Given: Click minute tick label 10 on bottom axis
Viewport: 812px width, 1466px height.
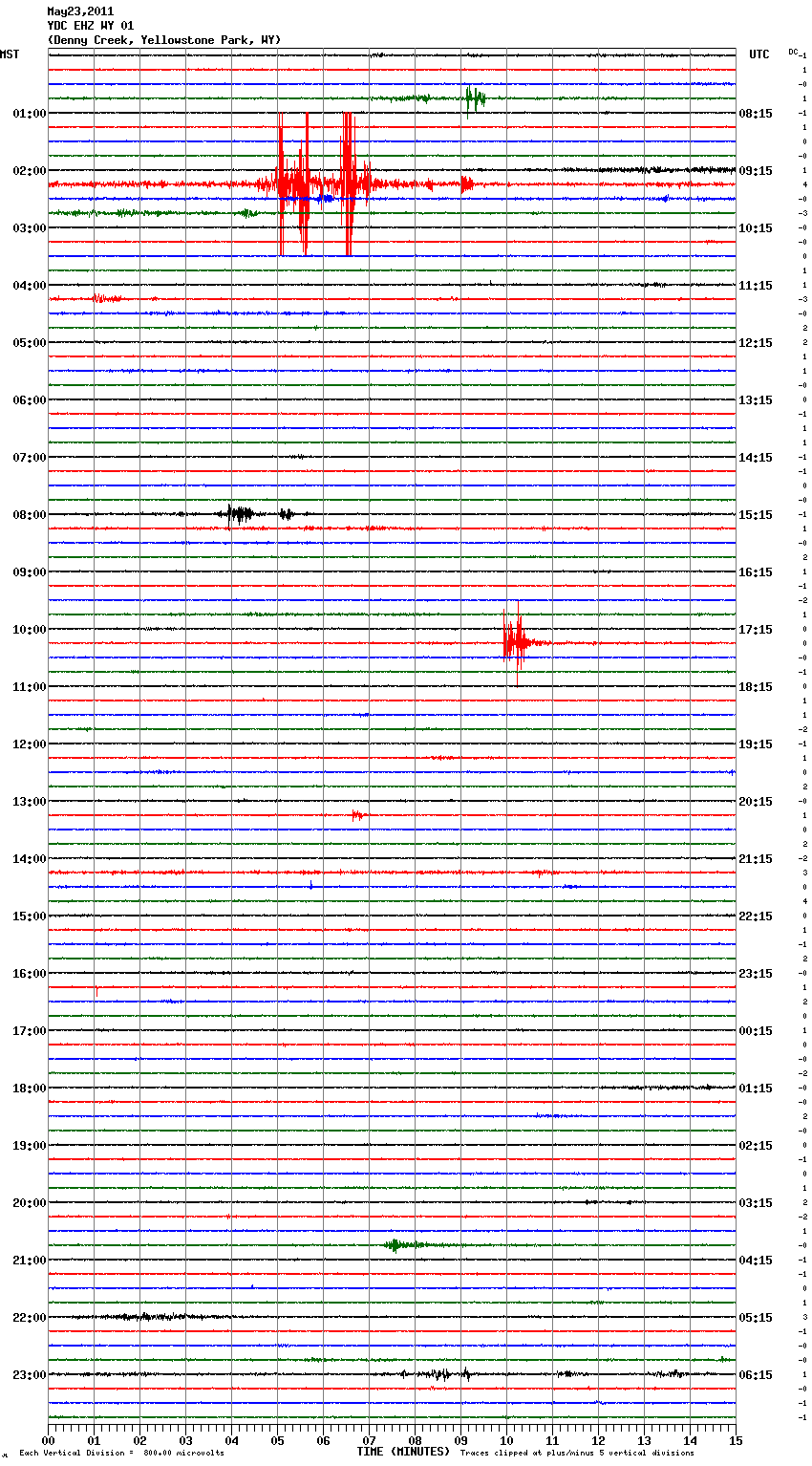Looking at the screenshot, I should coord(506,1440).
